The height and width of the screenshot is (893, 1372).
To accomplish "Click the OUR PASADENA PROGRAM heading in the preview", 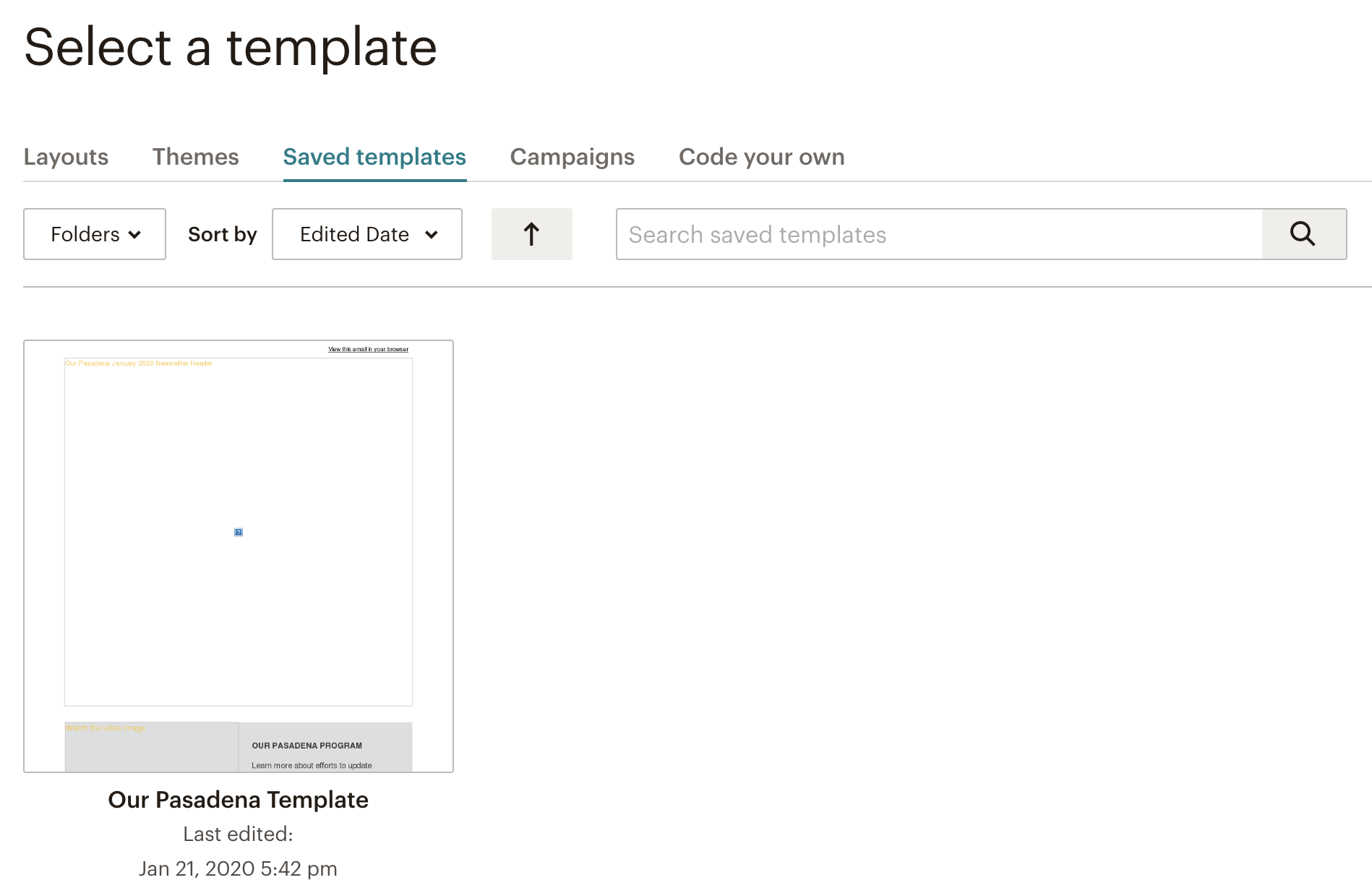I will [306, 746].
